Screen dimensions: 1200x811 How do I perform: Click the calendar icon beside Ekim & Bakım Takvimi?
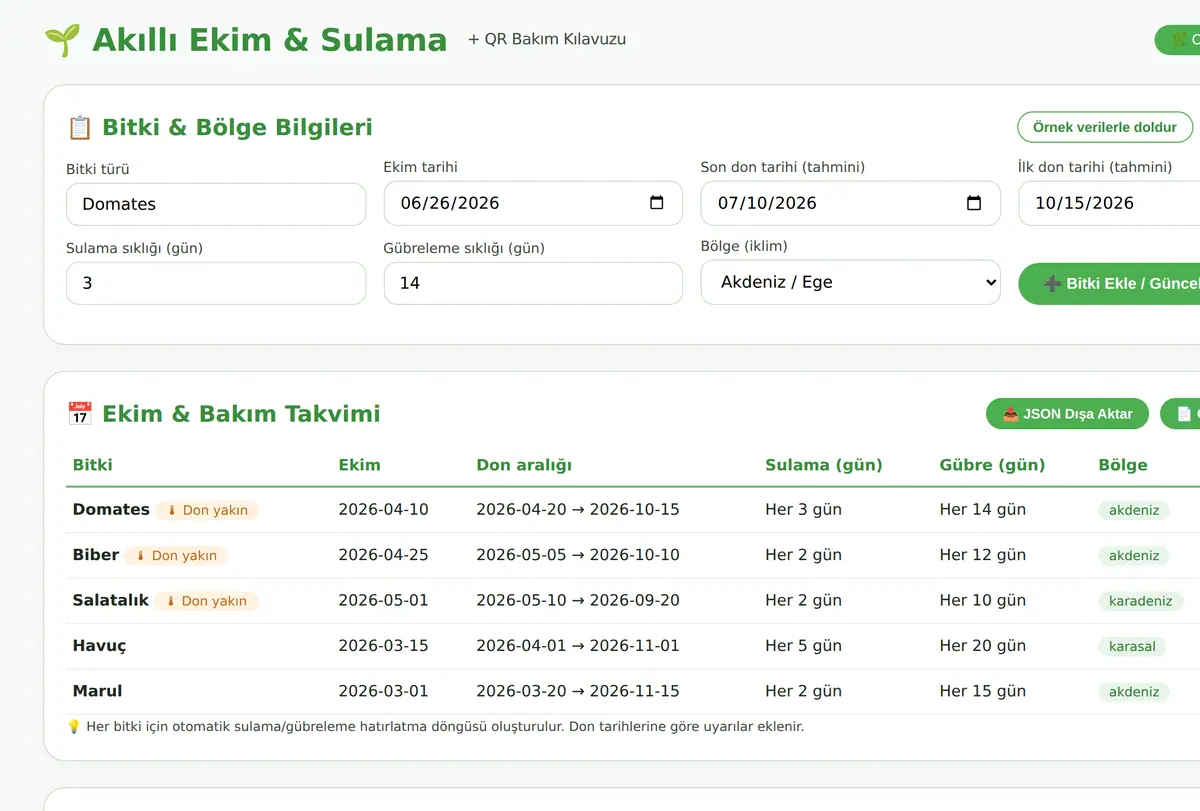(79, 414)
